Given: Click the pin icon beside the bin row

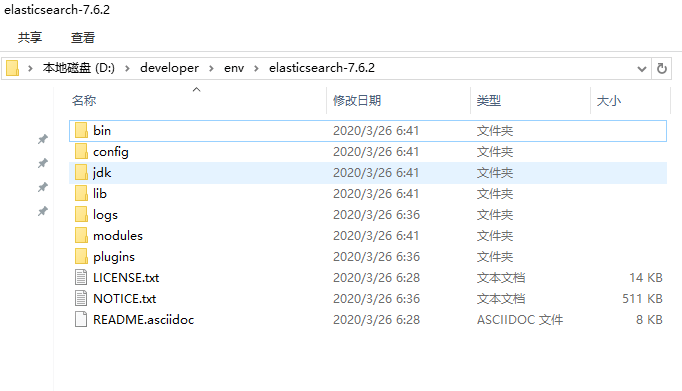Looking at the screenshot, I should tap(43, 139).
